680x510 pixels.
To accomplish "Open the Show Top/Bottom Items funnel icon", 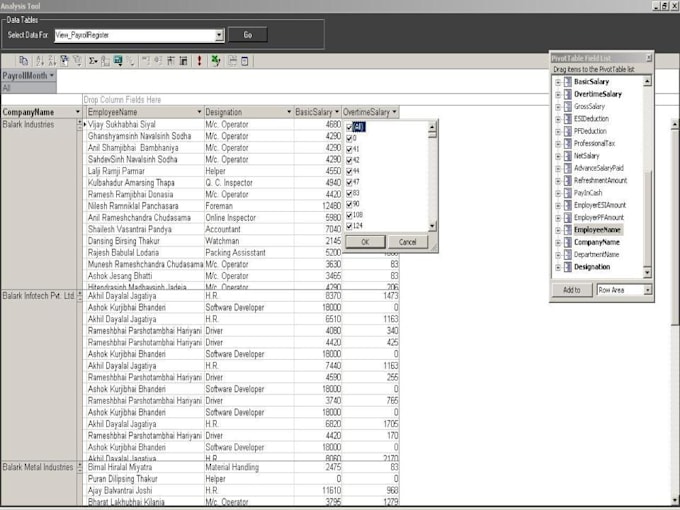I will (x=77, y=61).
